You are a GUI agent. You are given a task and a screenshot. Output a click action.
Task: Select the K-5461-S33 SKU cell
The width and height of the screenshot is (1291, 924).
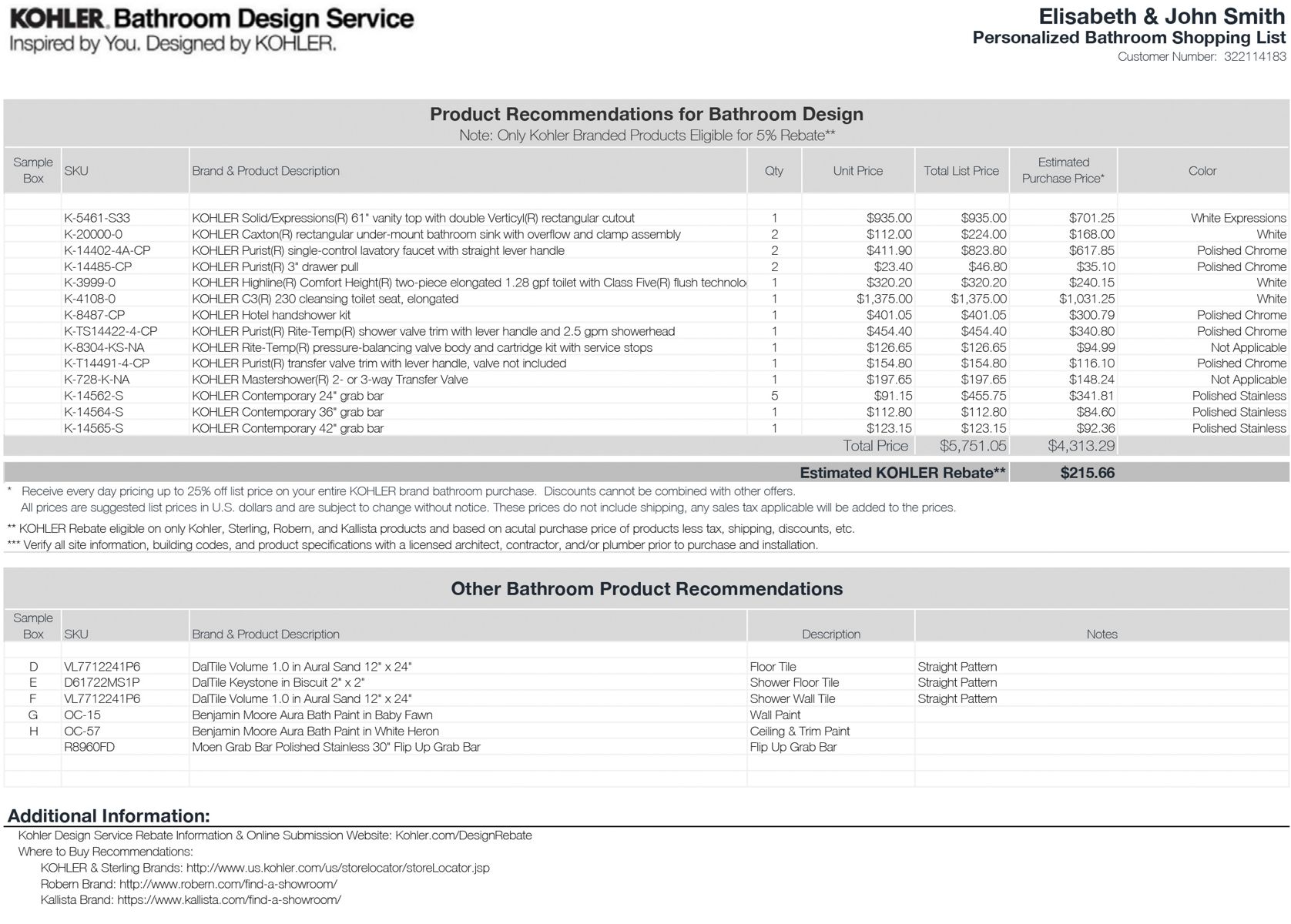tap(97, 218)
